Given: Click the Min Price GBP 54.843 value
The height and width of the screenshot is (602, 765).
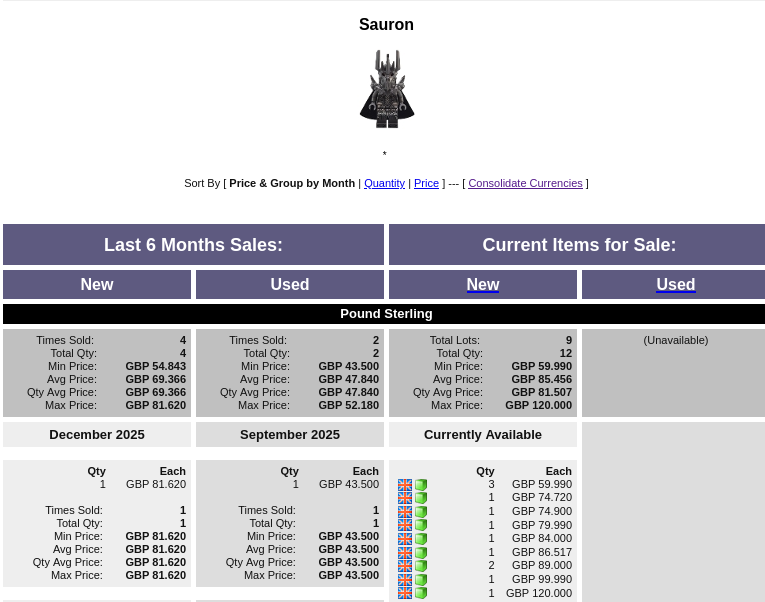Looking at the screenshot, I should 156,366.
